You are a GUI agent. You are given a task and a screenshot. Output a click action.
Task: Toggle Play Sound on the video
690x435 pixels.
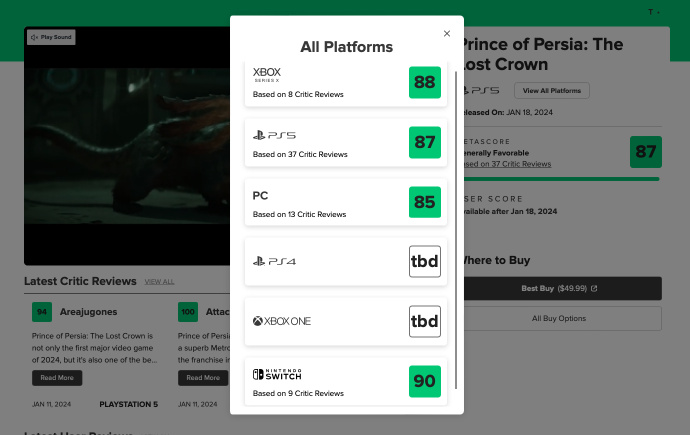[x=51, y=37]
